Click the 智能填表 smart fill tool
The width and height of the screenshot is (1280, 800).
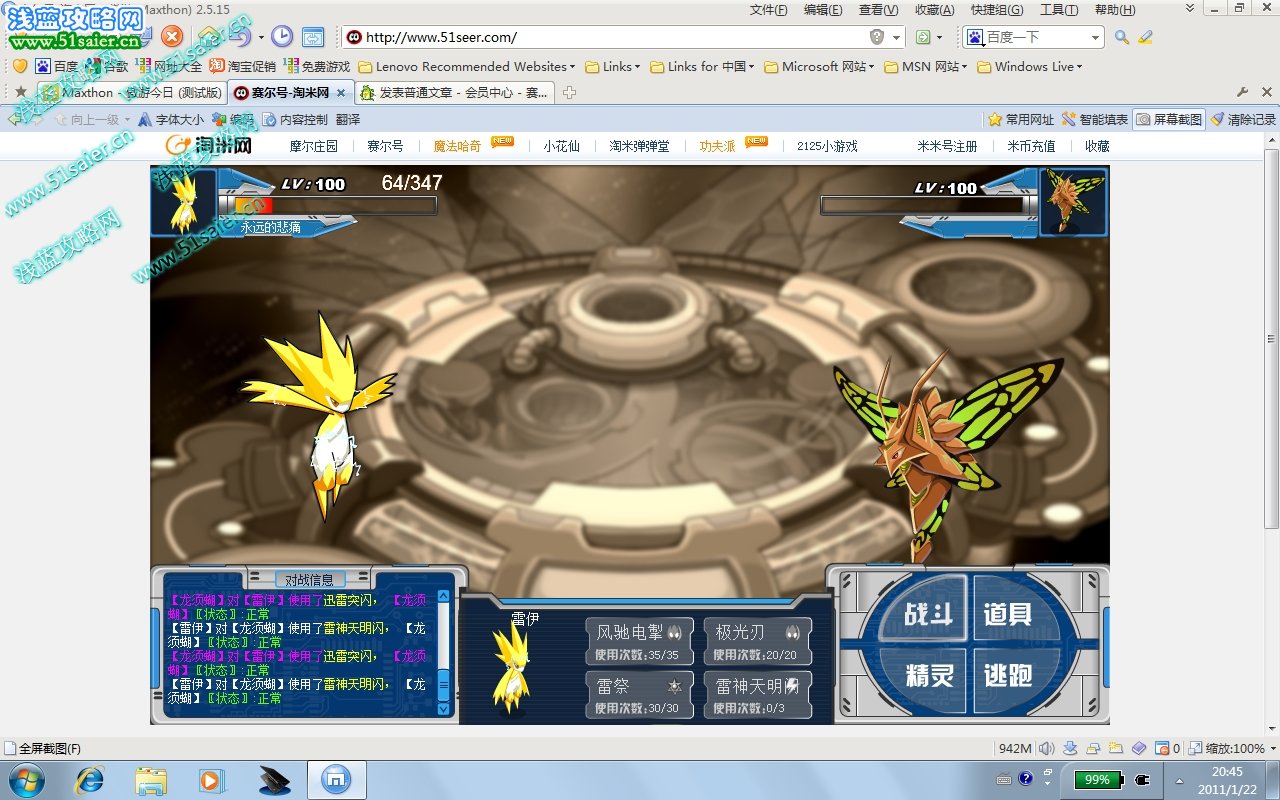pyautogui.click(x=1095, y=119)
